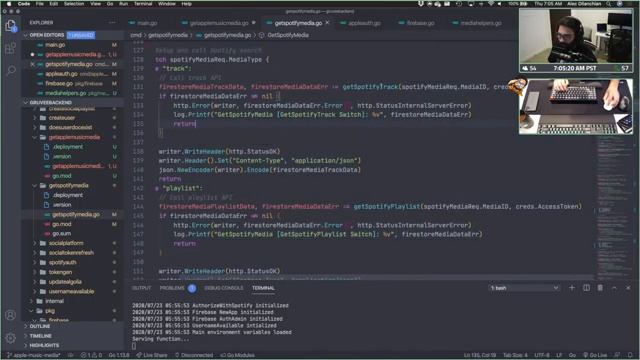Click Ln 135 cursor position in status bar

pyautogui.click(x=480, y=355)
